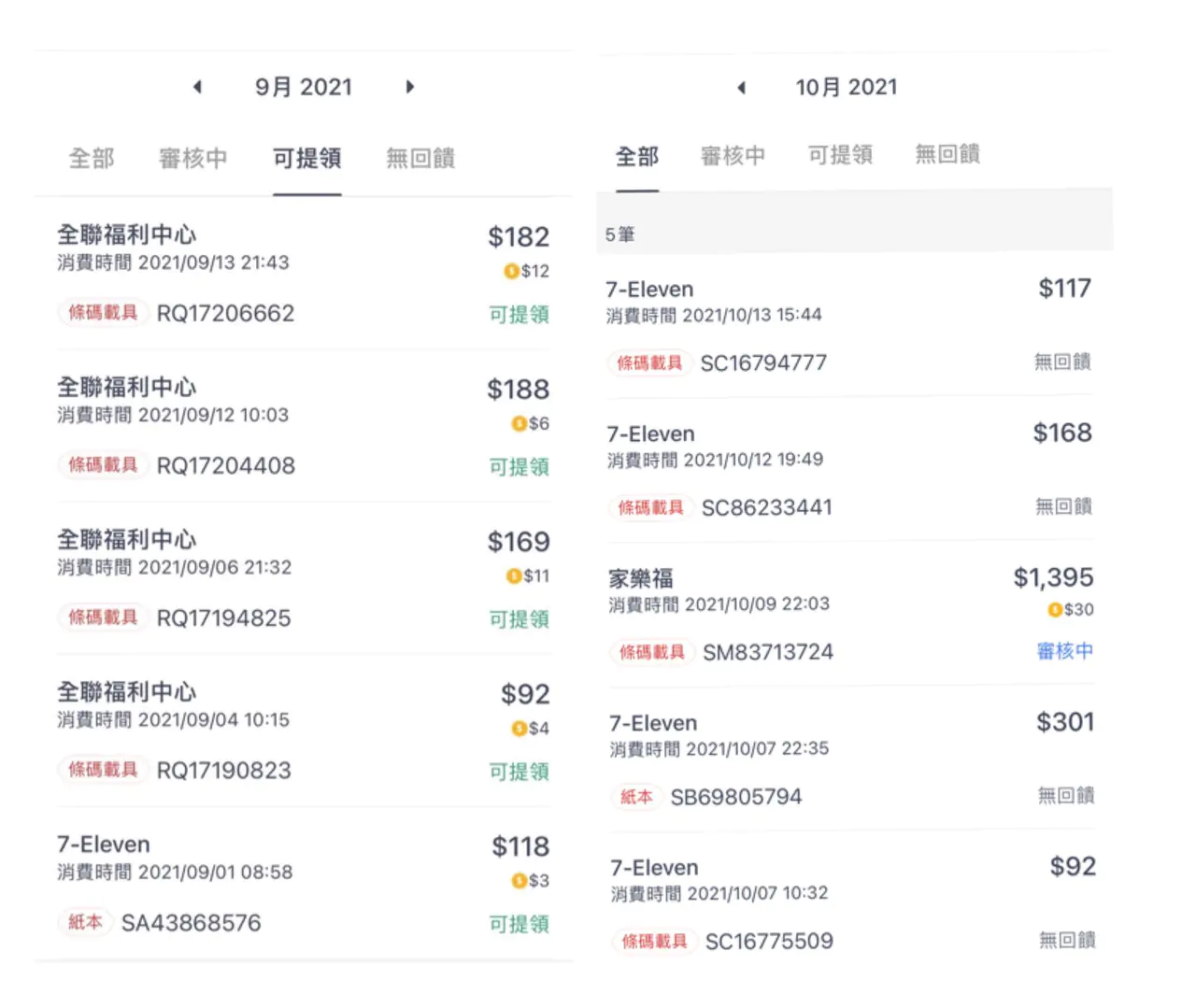Open the 家樂福 receipt entry
Image resolution: width=1196 pixels, height=1008 pixels.
[x=851, y=615]
